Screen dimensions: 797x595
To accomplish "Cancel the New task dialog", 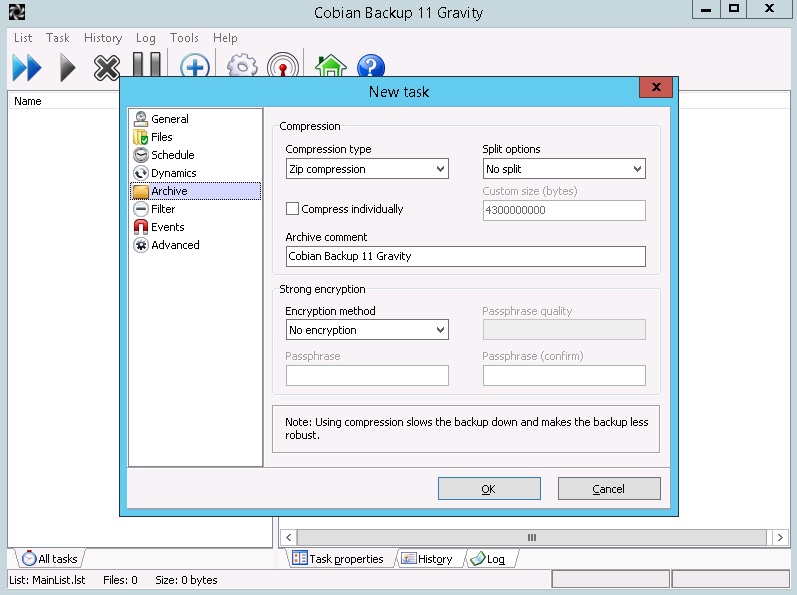I will tap(609, 489).
